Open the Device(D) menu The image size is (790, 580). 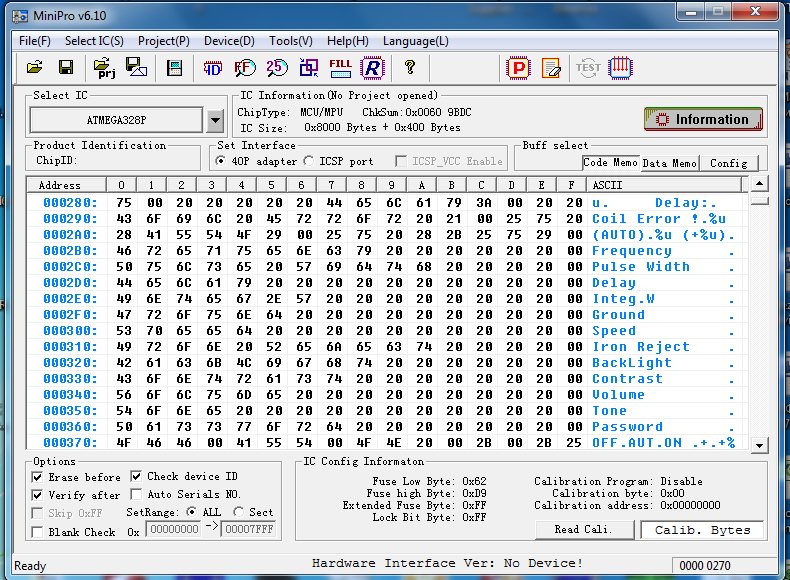[x=229, y=41]
